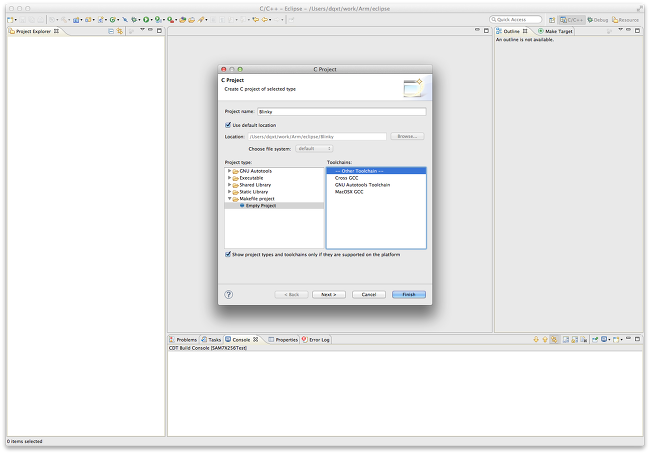
Task: Maximize the Project Explorer panel
Action: pyautogui.click(x=159, y=31)
